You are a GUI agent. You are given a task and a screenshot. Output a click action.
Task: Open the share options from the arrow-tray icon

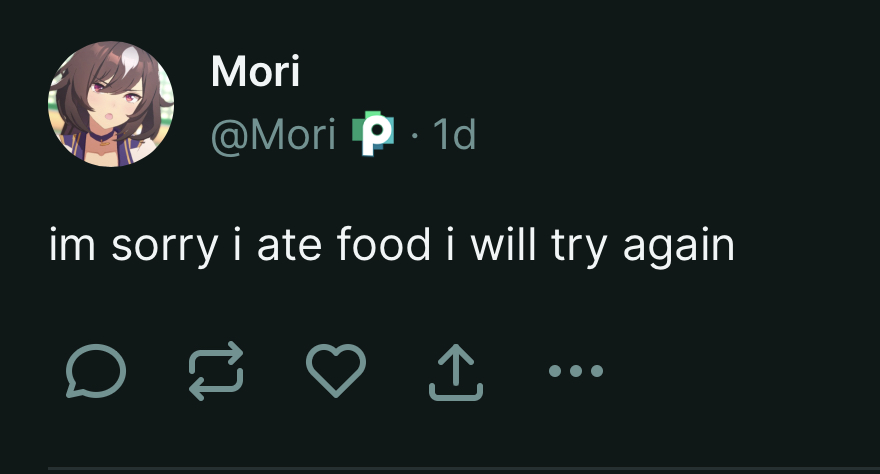[456, 371]
